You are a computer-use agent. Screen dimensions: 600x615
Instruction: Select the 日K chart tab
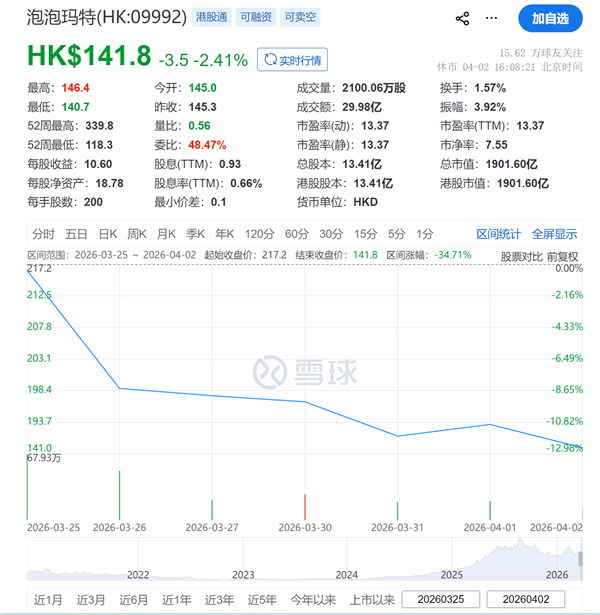[107, 234]
